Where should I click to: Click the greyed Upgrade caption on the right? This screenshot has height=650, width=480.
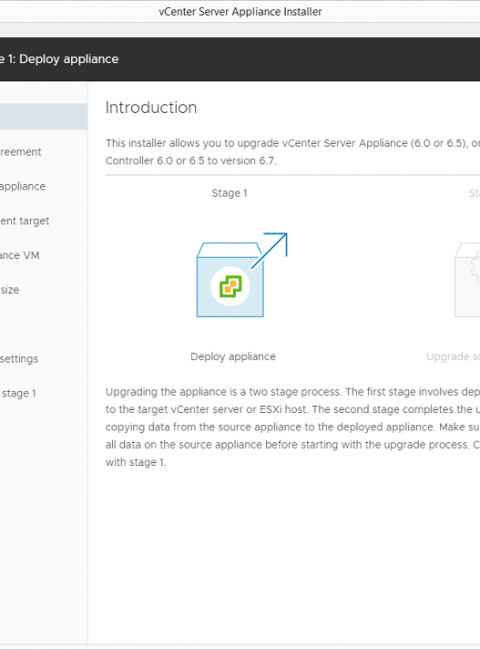(453, 357)
